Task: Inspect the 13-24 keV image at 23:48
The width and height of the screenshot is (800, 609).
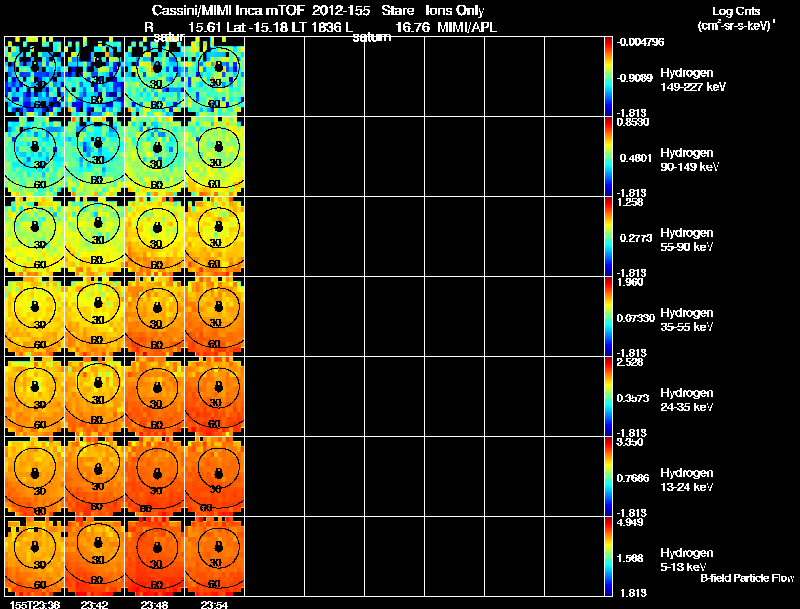Action: (155, 476)
